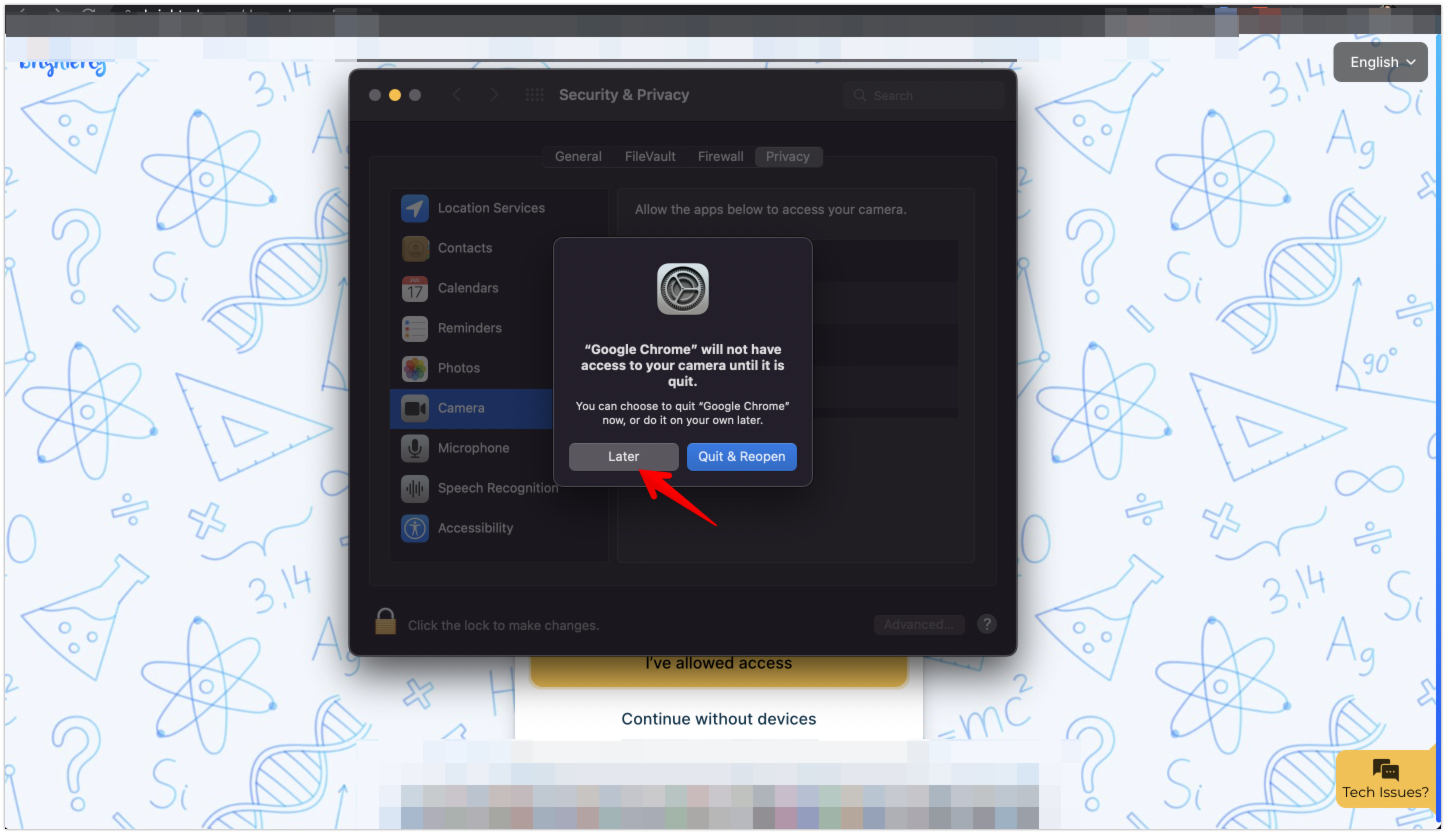
Task: Click the Camera icon in sidebar
Action: 415,408
